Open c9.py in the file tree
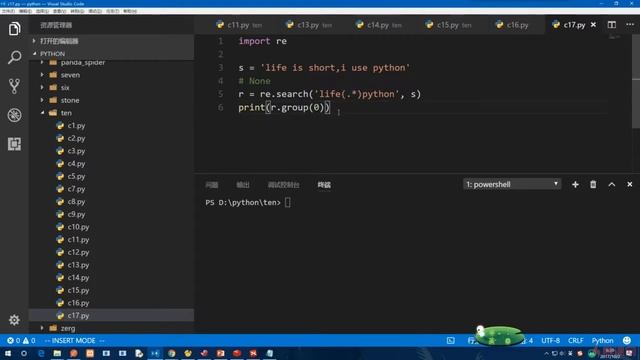 coord(76,214)
